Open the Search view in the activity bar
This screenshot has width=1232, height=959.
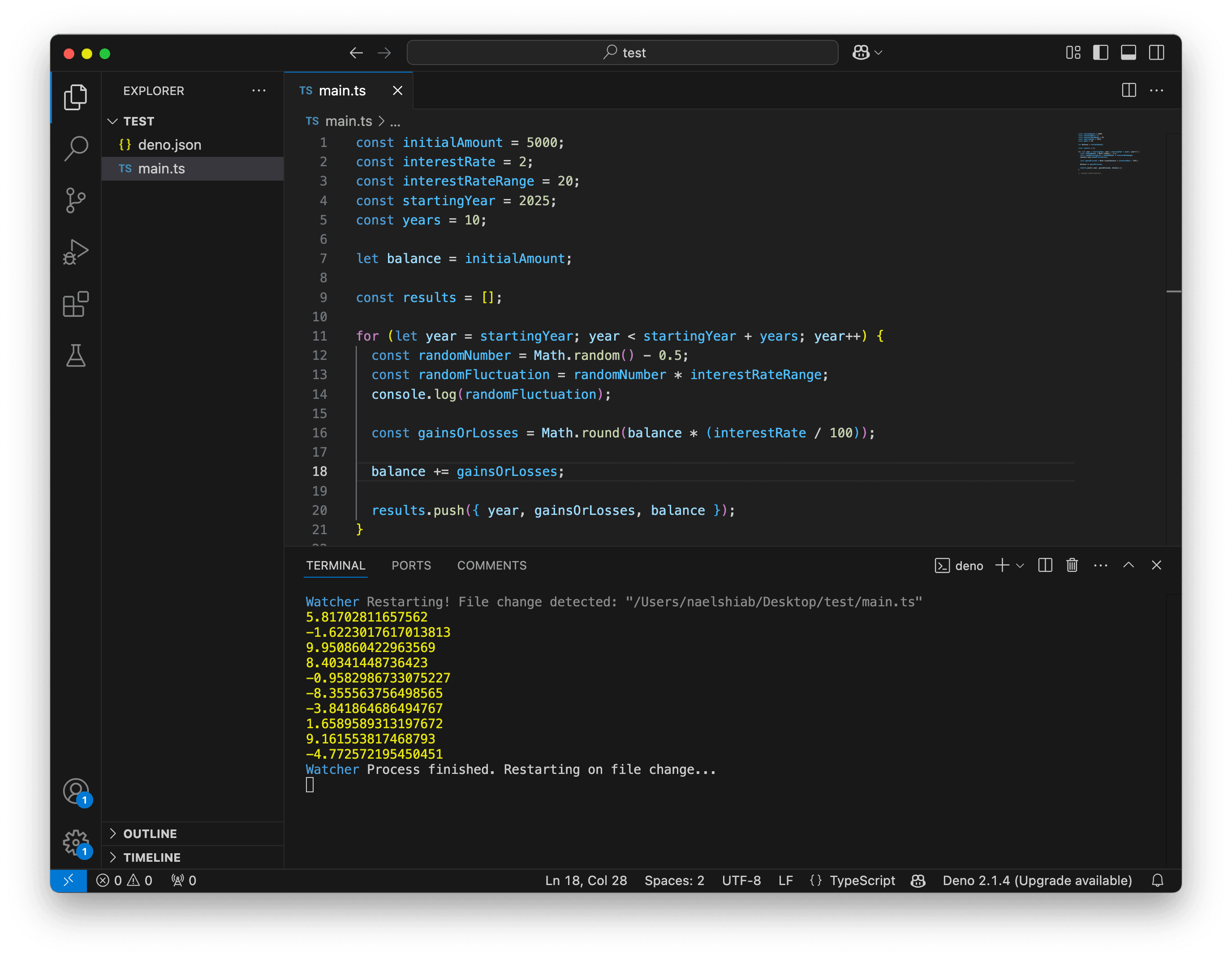76,149
